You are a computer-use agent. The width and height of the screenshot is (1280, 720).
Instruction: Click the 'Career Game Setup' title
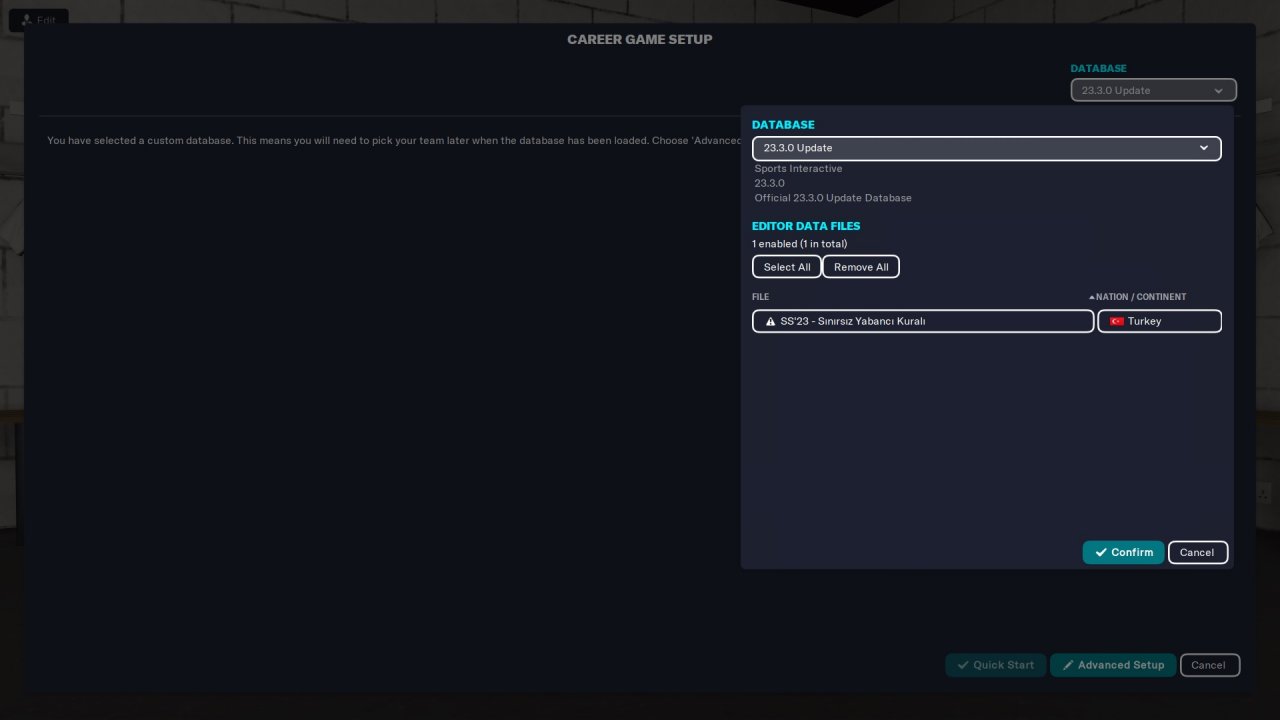click(x=640, y=39)
